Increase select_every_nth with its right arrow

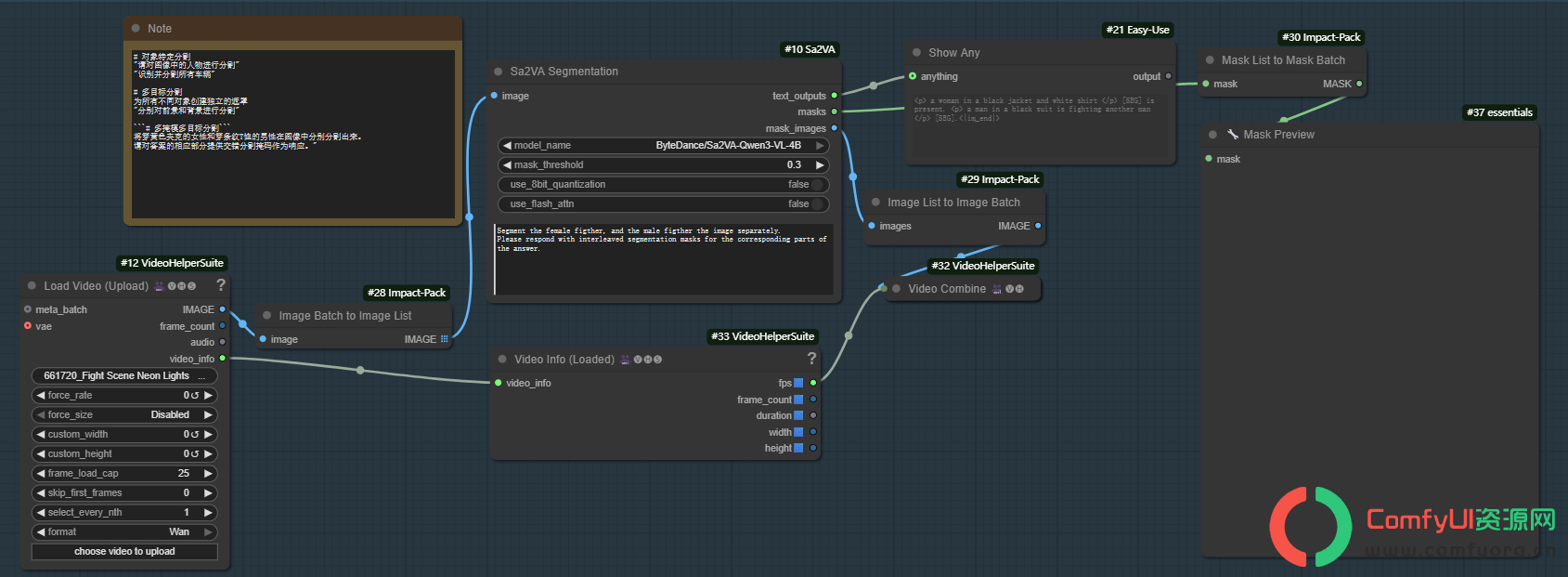coord(209,513)
